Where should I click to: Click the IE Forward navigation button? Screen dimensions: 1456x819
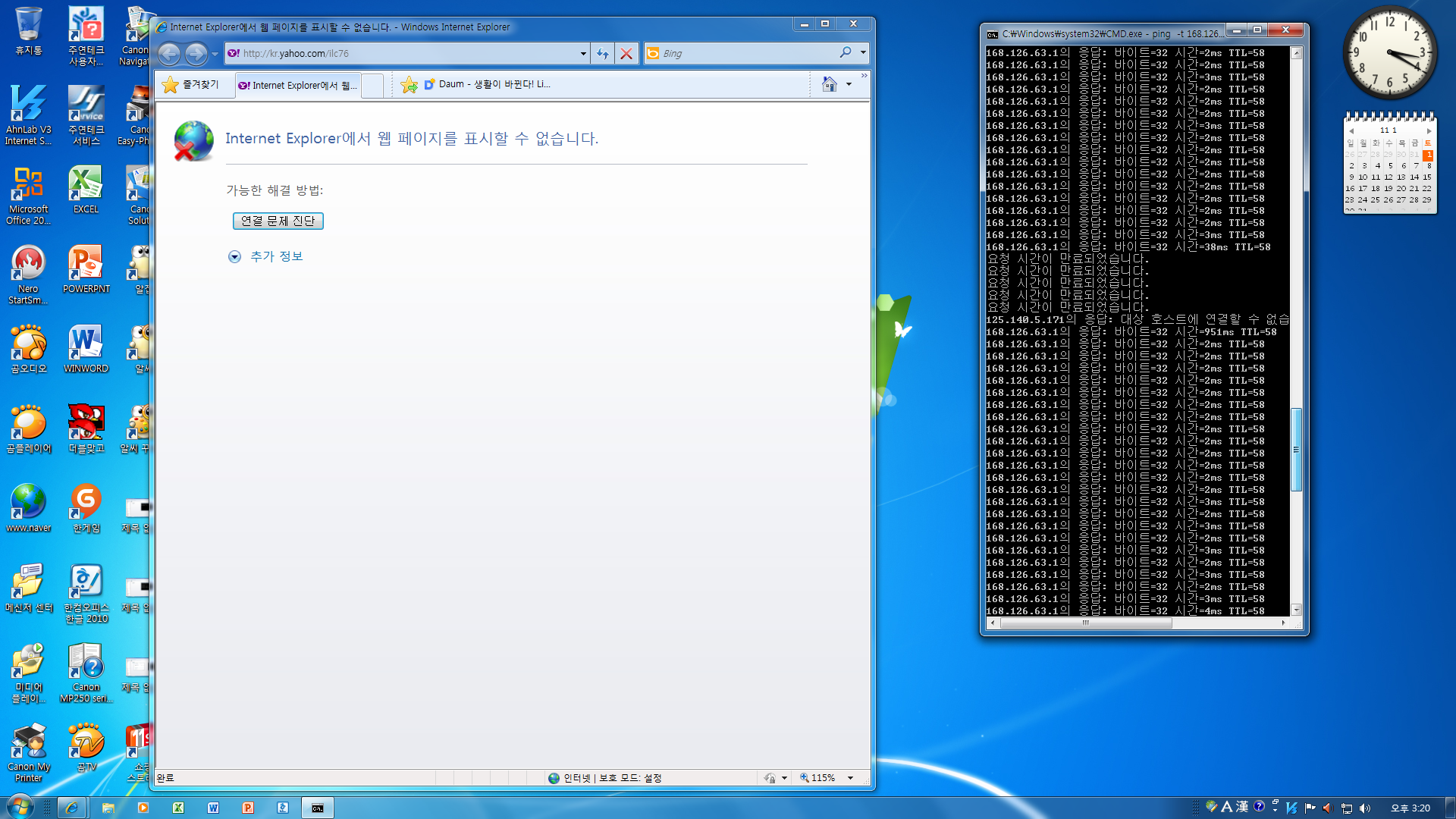(x=196, y=54)
